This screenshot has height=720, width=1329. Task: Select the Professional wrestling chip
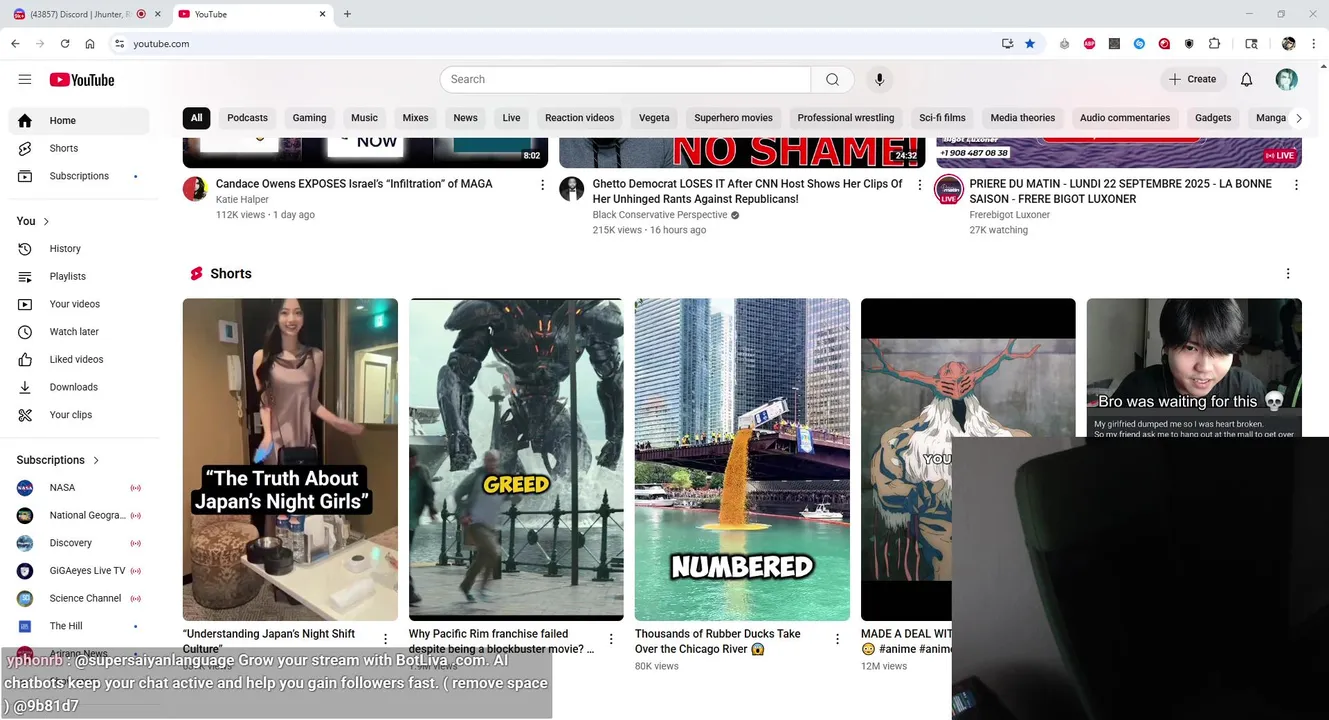click(845, 118)
